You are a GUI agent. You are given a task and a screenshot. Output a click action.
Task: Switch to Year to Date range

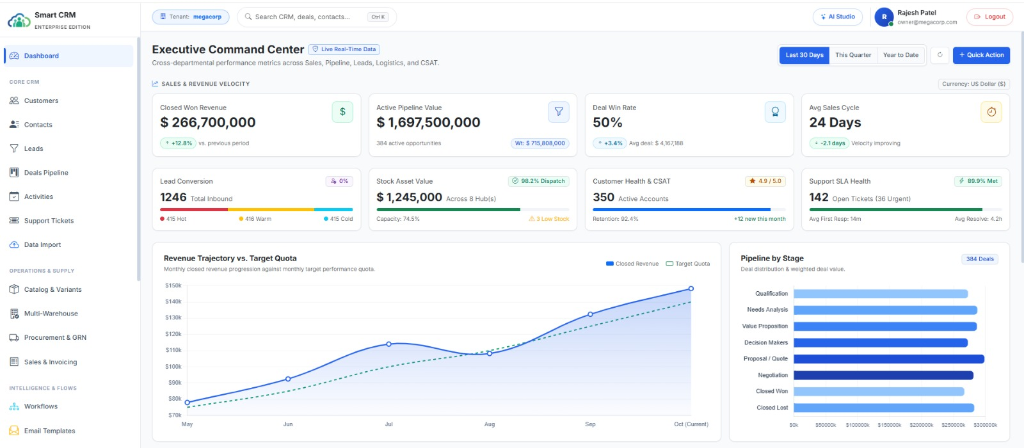click(901, 56)
